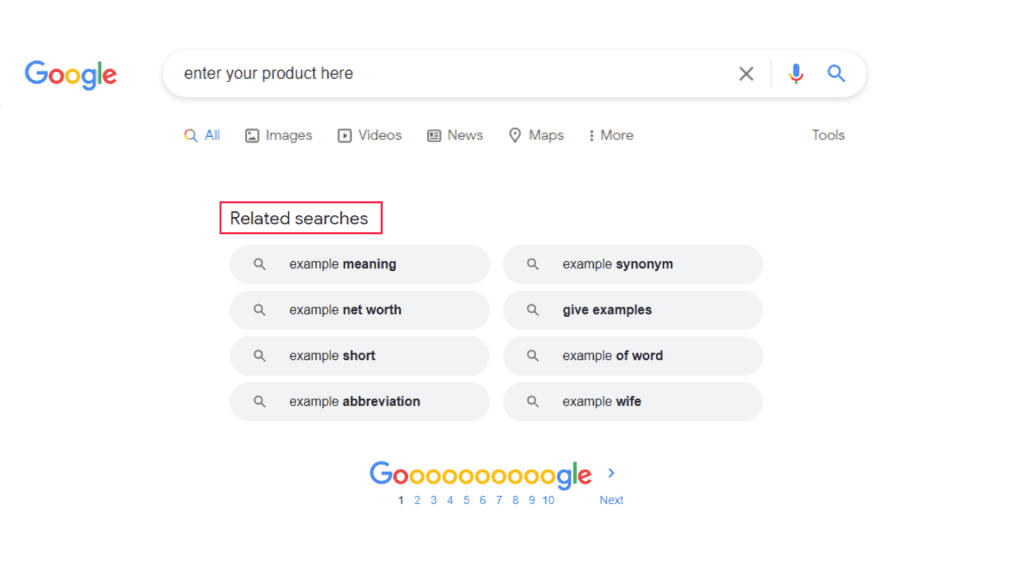Click the magnifying glass search icon
Image resolution: width=1024 pixels, height=576 pixels.
pyautogui.click(x=836, y=73)
